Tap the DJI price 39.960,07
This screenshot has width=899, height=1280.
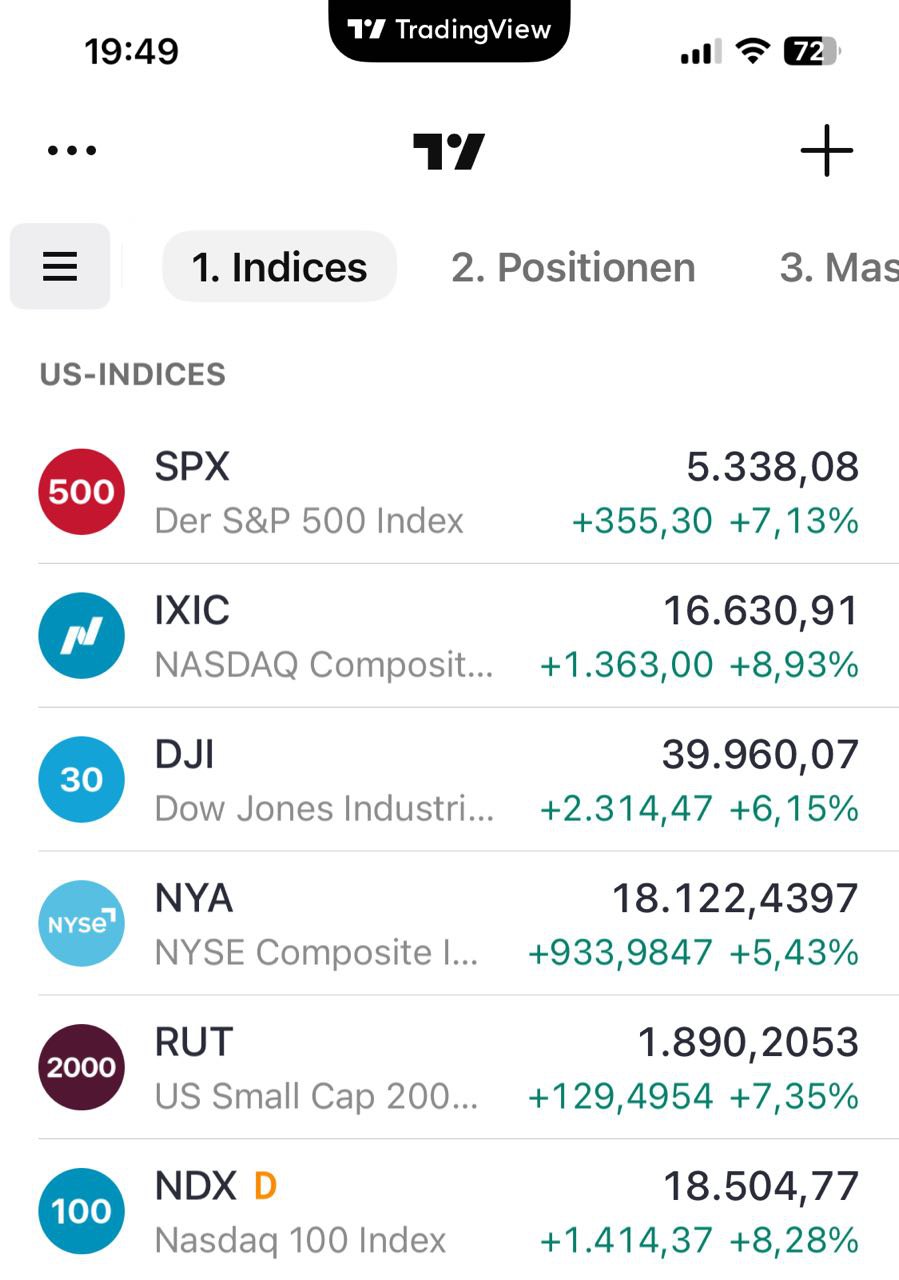[760, 755]
